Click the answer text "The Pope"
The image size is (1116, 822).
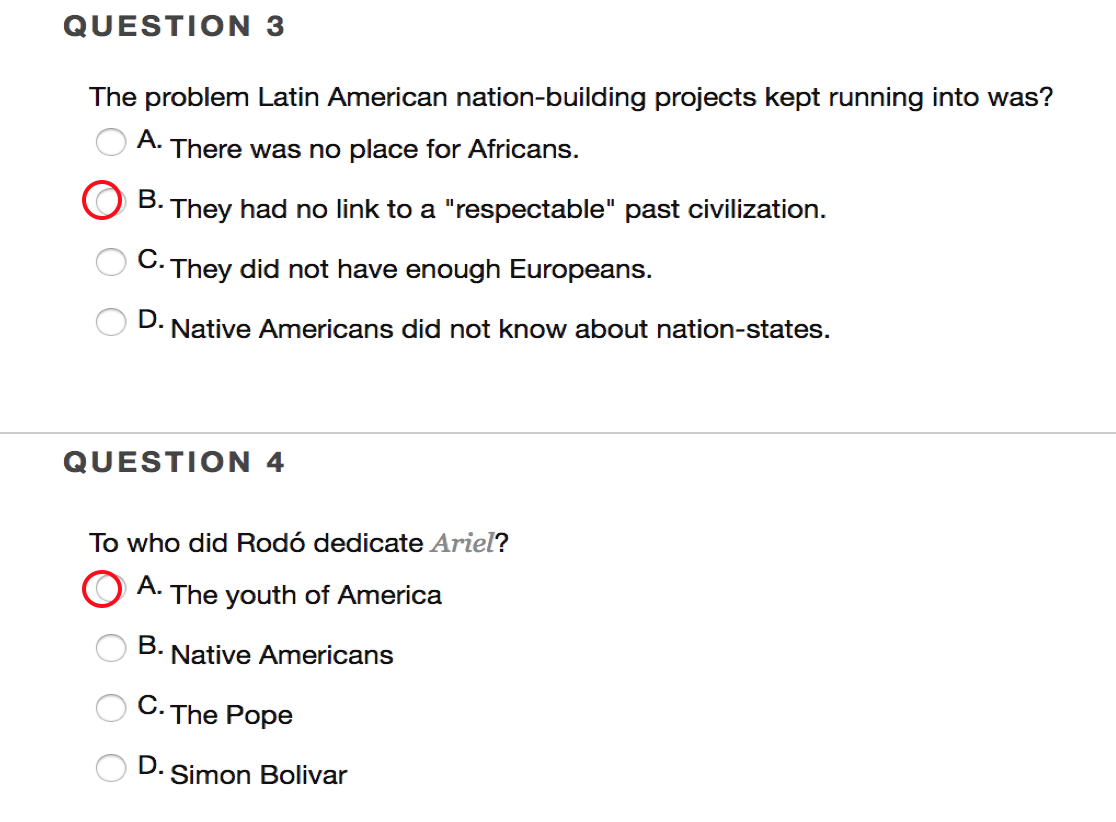[x=232, y=716]
